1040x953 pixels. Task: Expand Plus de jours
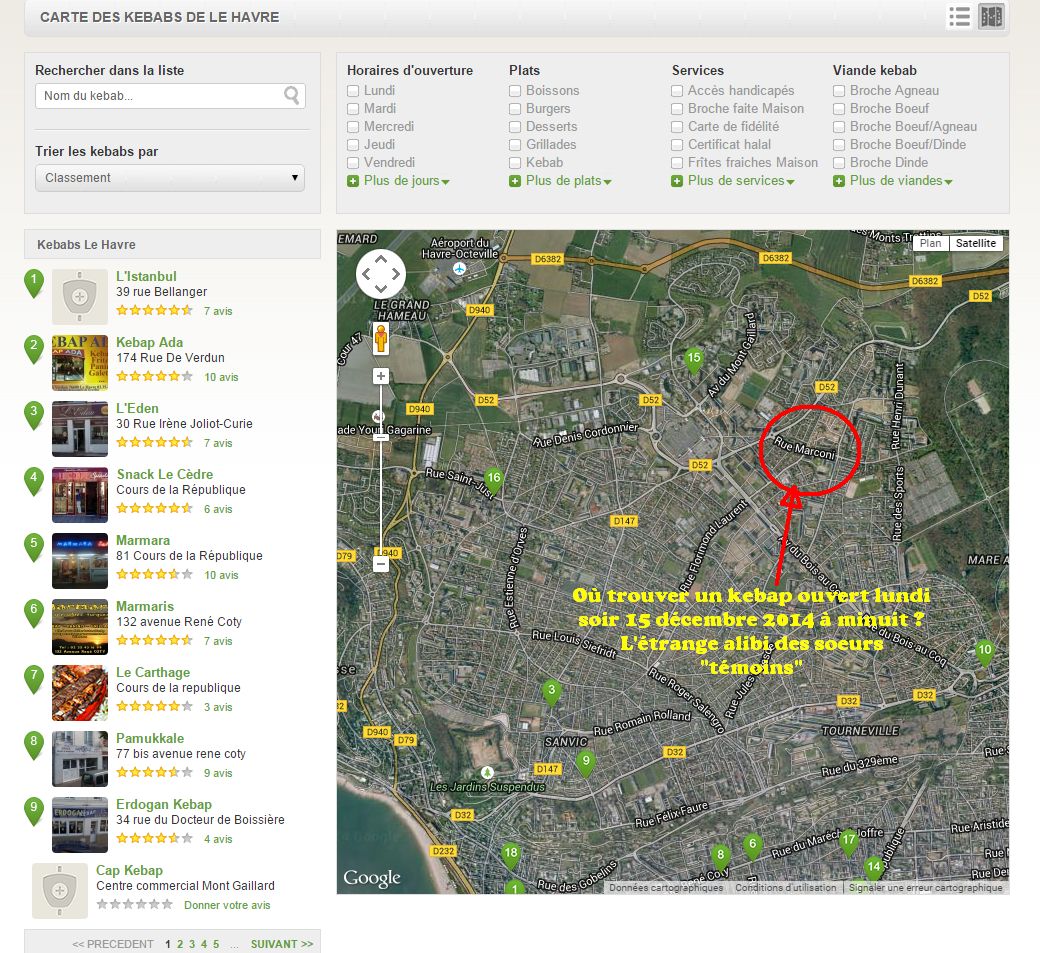(x=399, y=180)
